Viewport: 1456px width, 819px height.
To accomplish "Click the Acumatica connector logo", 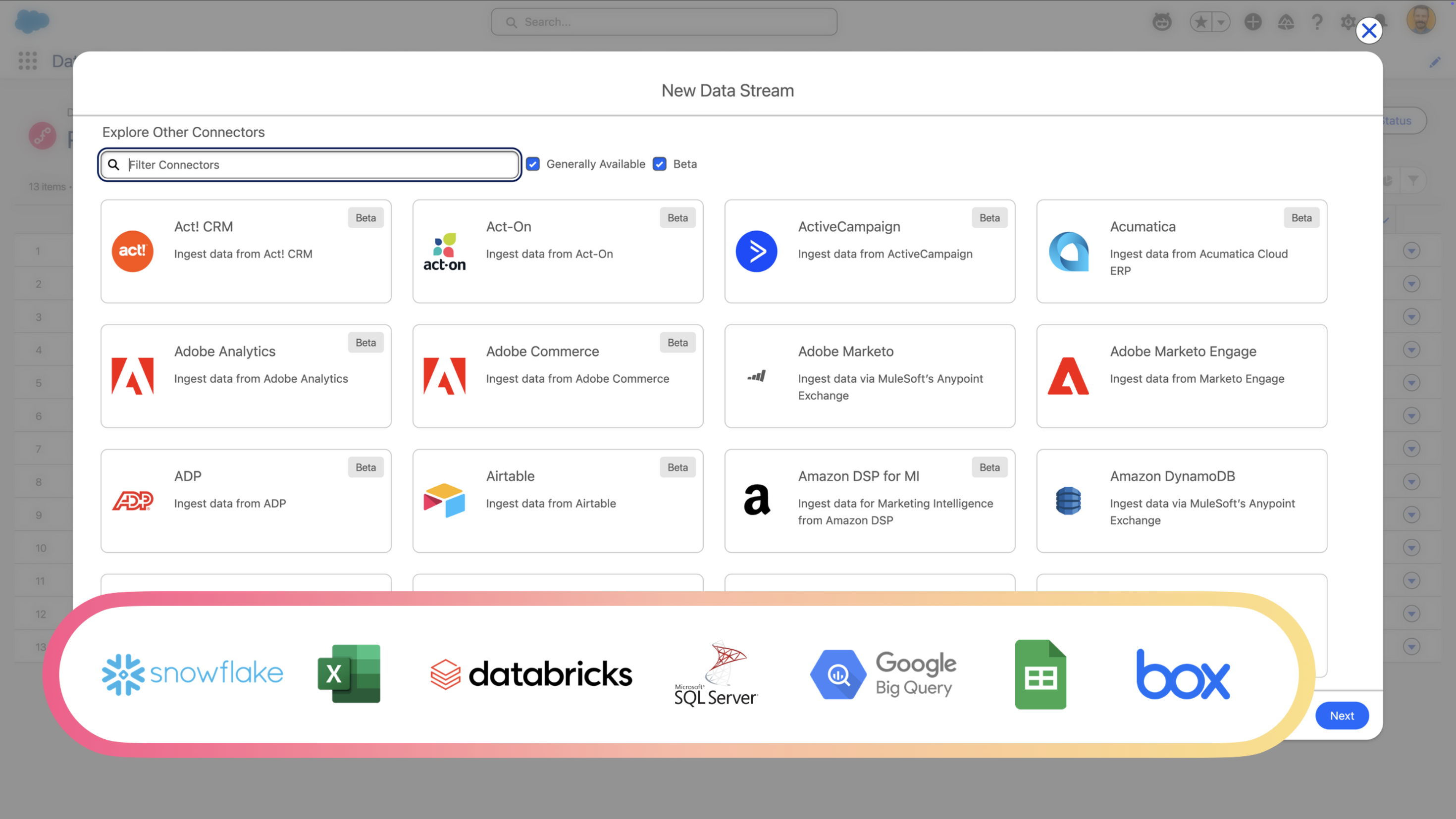I will click(1068, 251).
